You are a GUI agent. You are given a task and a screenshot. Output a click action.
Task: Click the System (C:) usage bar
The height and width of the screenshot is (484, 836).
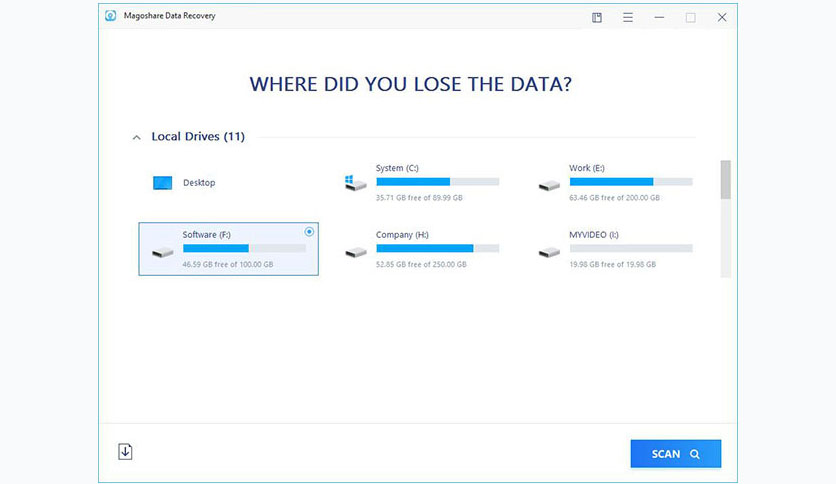coord(438,182)
